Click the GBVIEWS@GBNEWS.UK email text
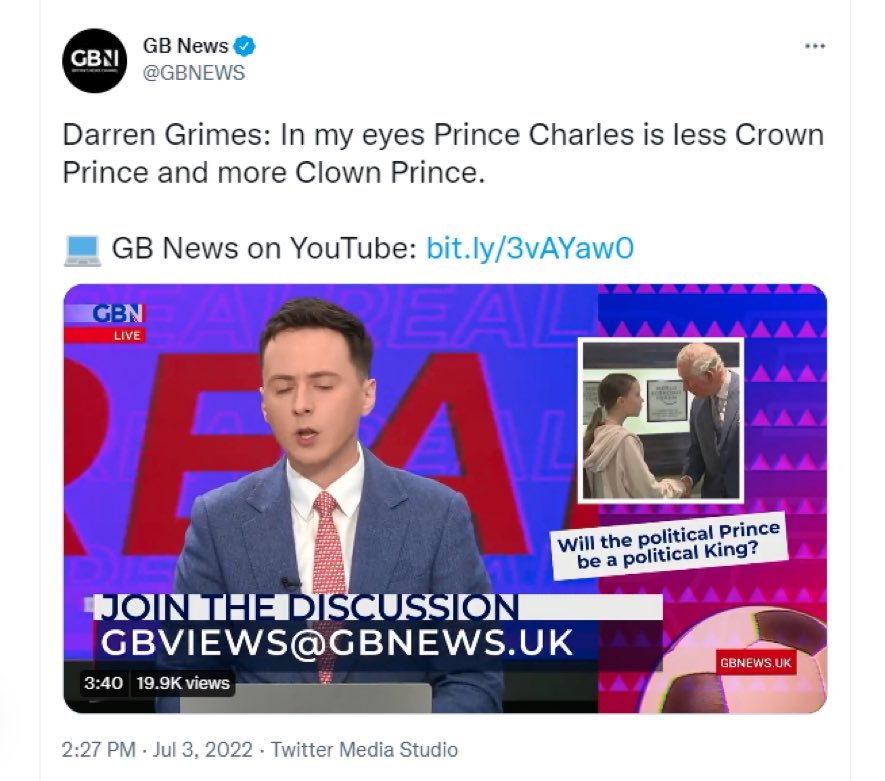The image size is (885, 781). pos(337,642)
